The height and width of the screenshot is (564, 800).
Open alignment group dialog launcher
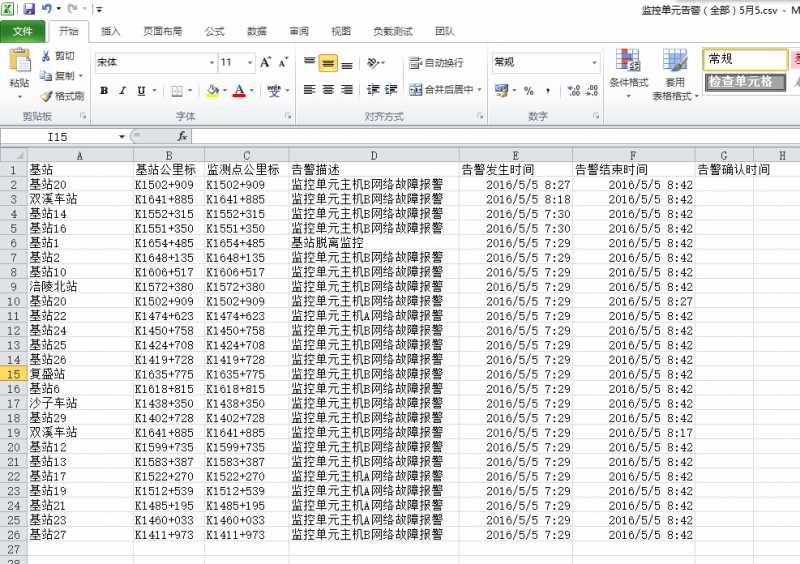[480, 116]
